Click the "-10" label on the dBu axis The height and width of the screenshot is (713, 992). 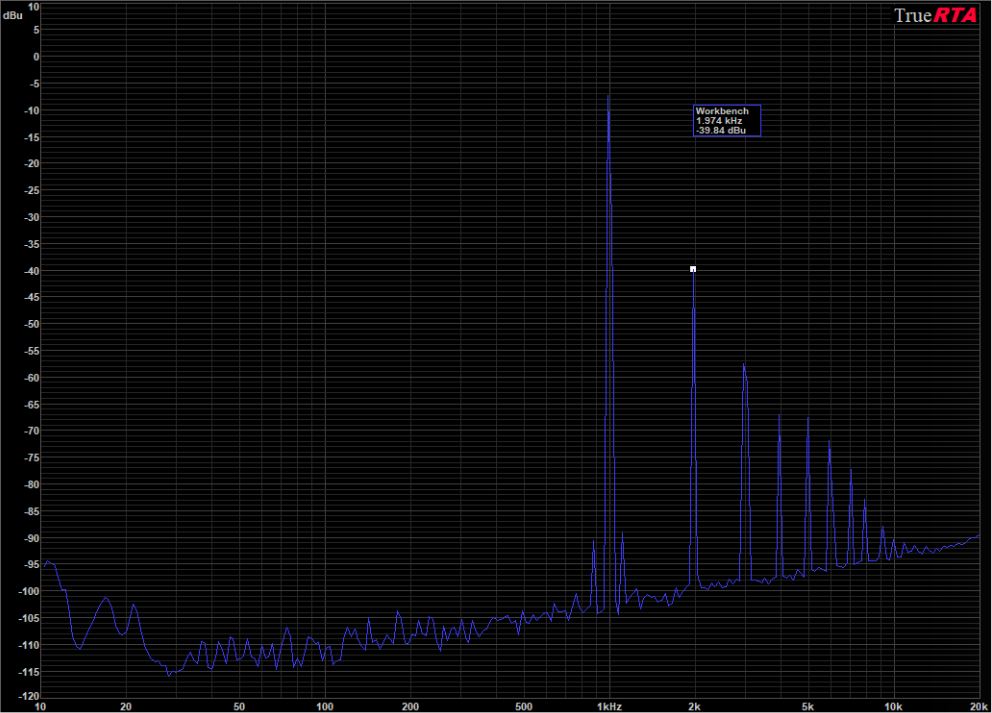[31, 110]
